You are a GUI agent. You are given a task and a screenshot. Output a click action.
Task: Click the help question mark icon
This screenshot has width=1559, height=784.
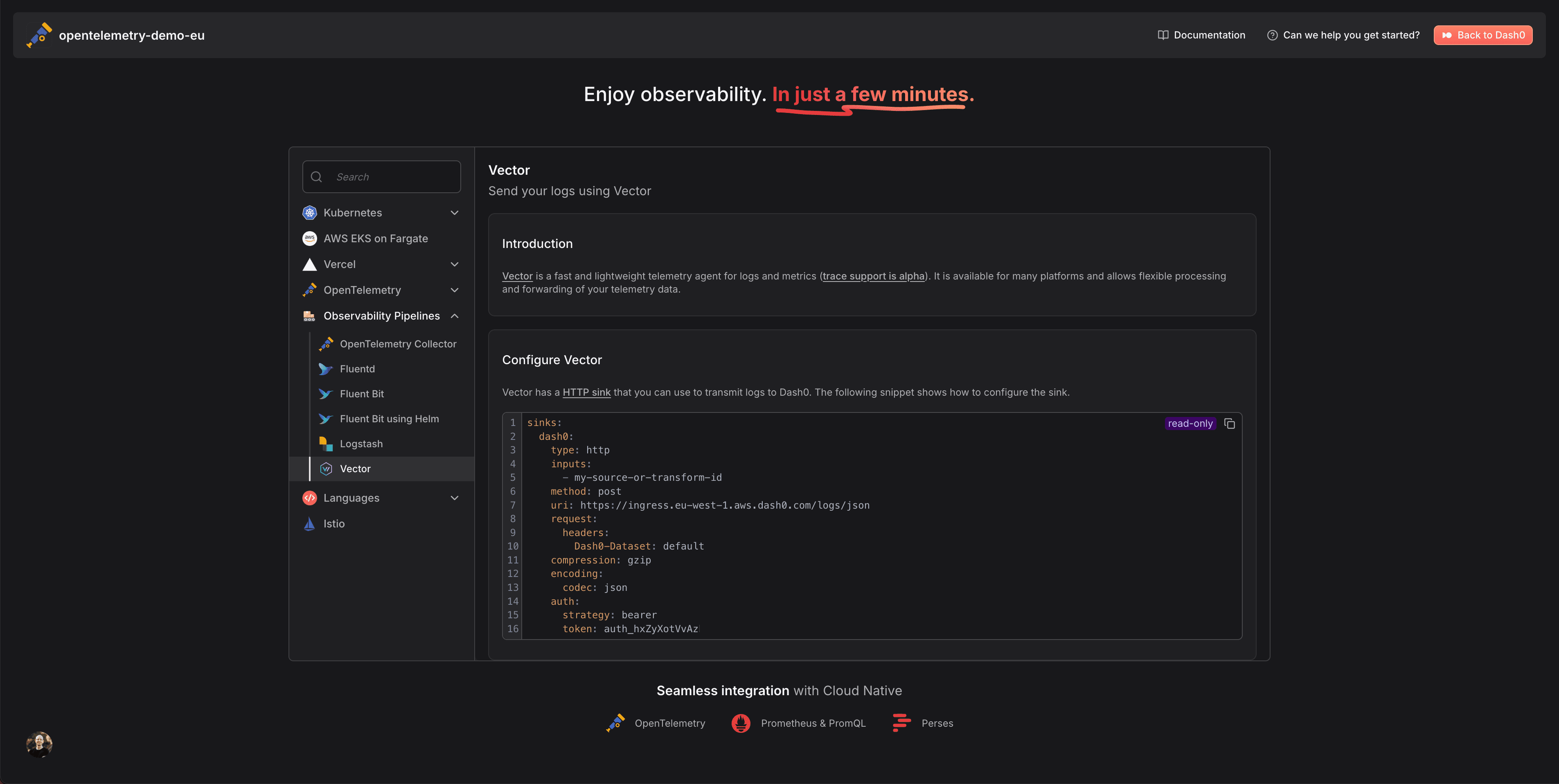click(x=1272, y=35)
